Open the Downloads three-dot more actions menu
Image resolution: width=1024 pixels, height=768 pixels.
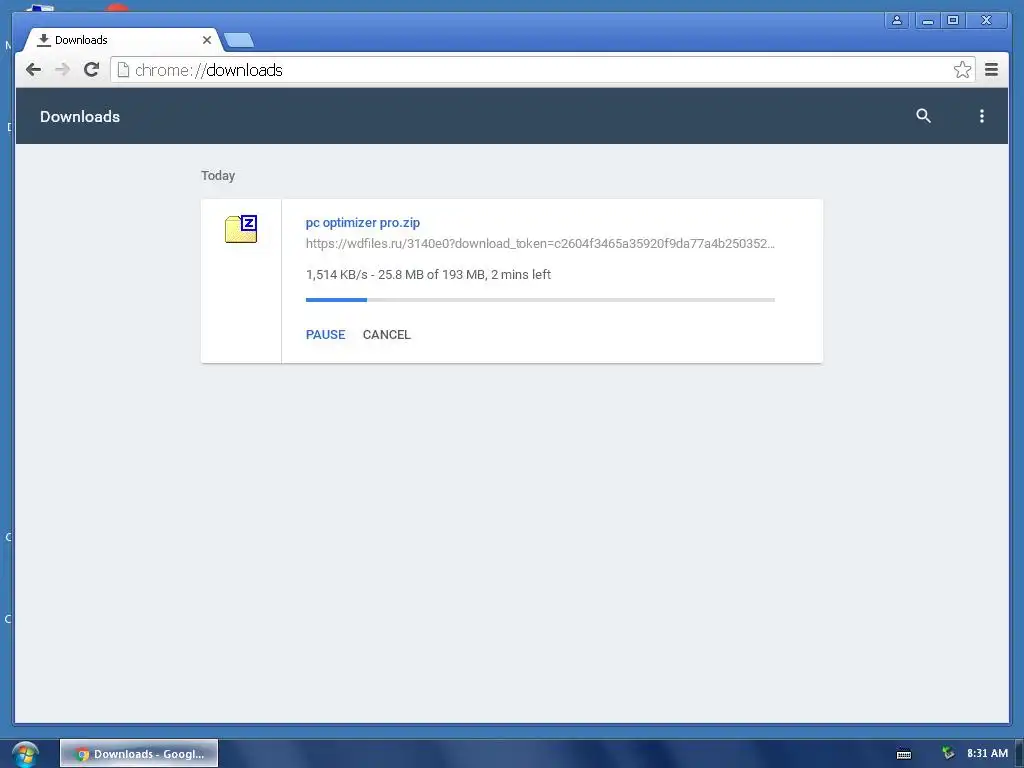pos(981,116)
